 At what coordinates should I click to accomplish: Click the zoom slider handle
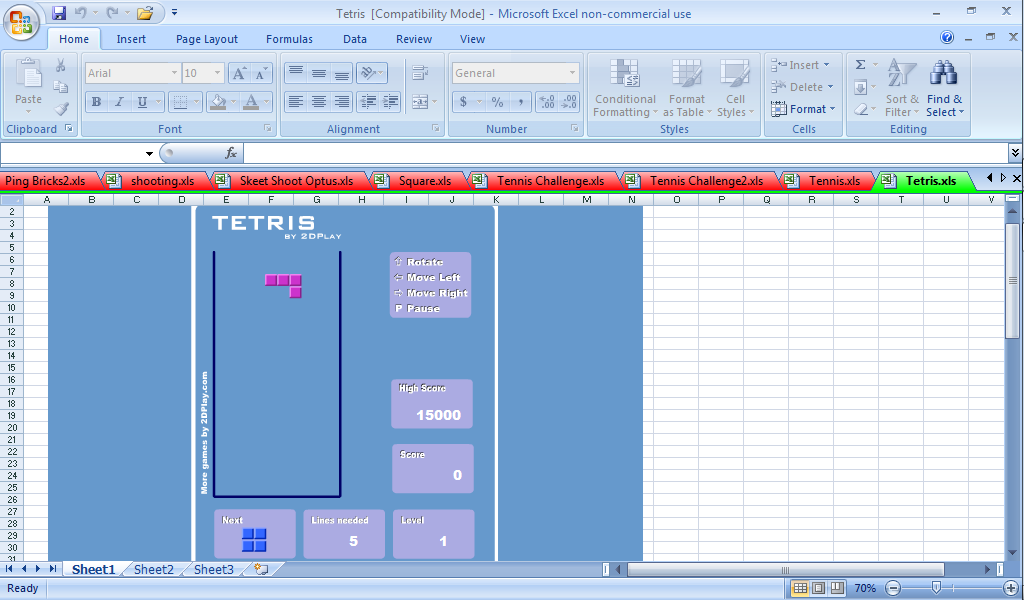[x=936, y=588]
